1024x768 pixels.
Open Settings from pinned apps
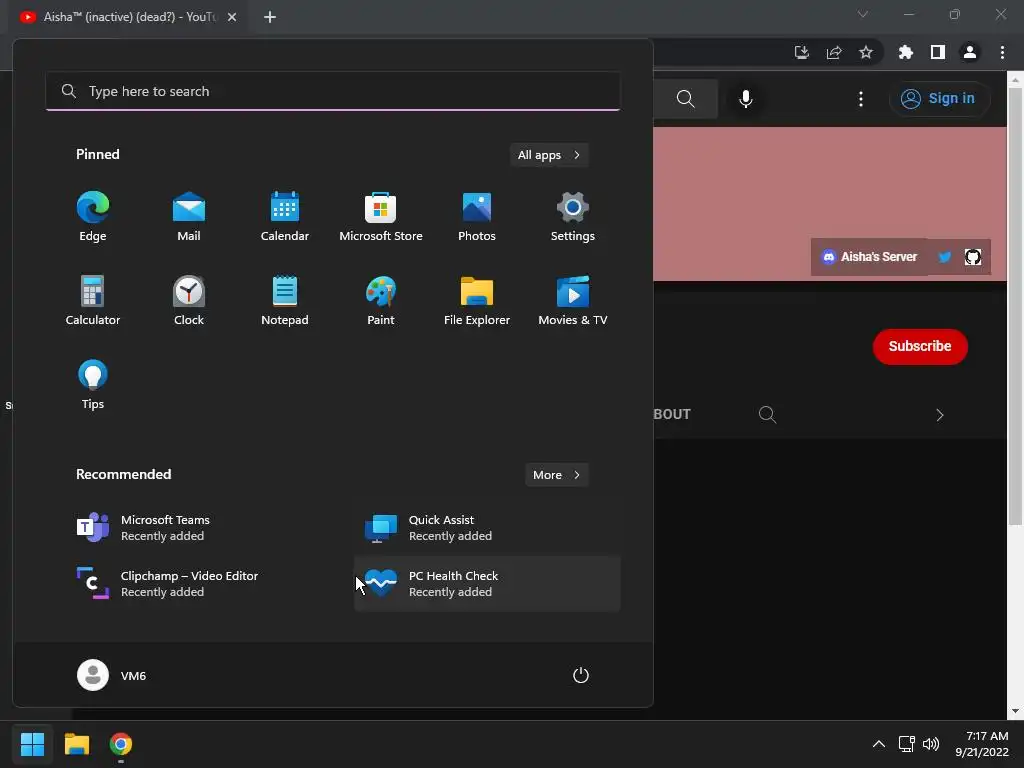[573, 217]
